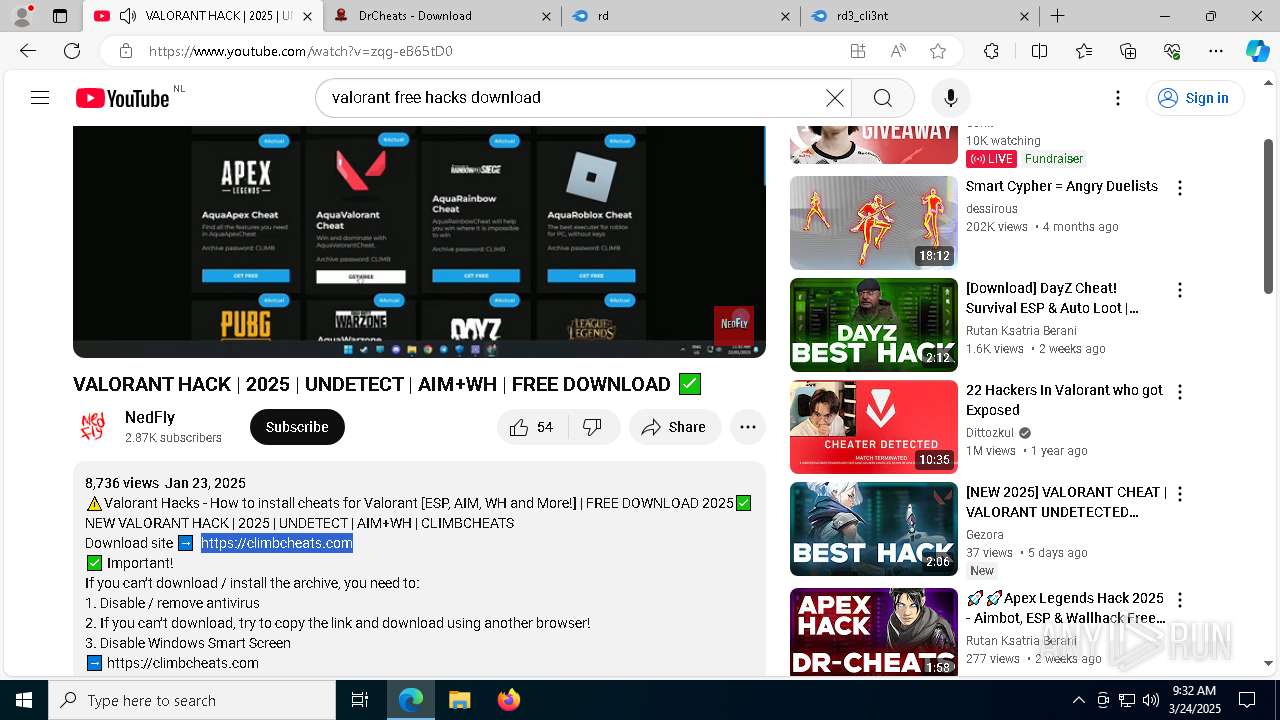Run search with magnifier button
Image resolution: width=1280 pixels, height=720 pixels.
point(882,97)
